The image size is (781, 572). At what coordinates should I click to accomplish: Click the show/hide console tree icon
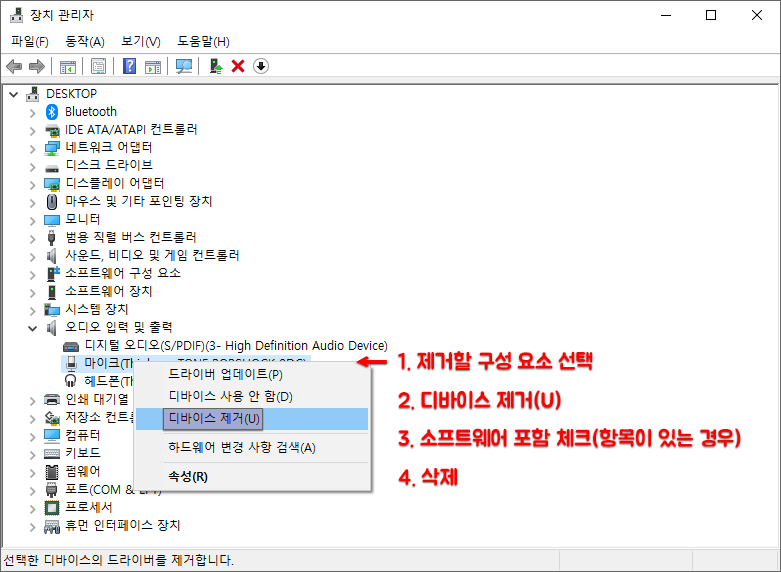pyautogui.click(x=68, y=66)
